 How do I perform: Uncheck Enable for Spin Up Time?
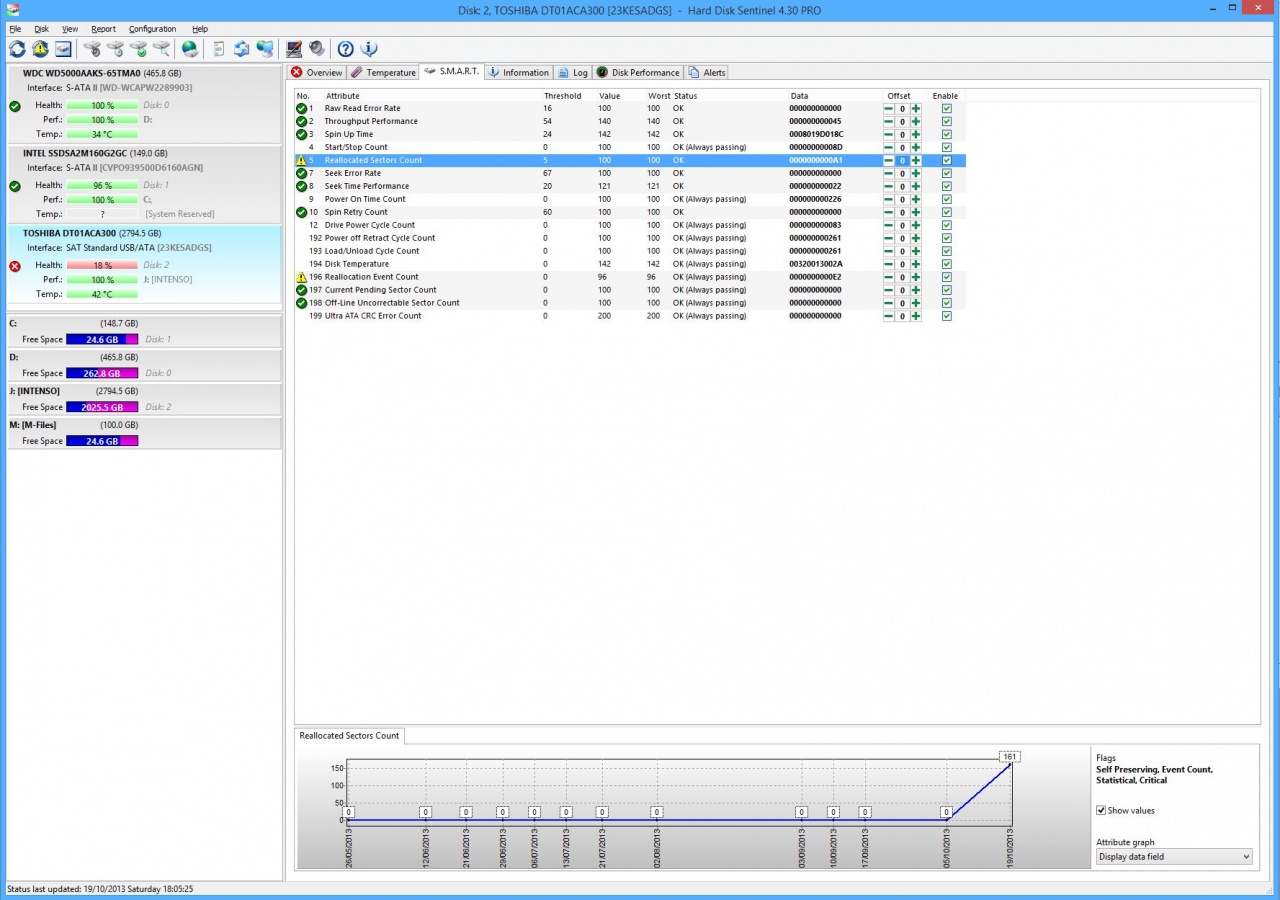946,134
